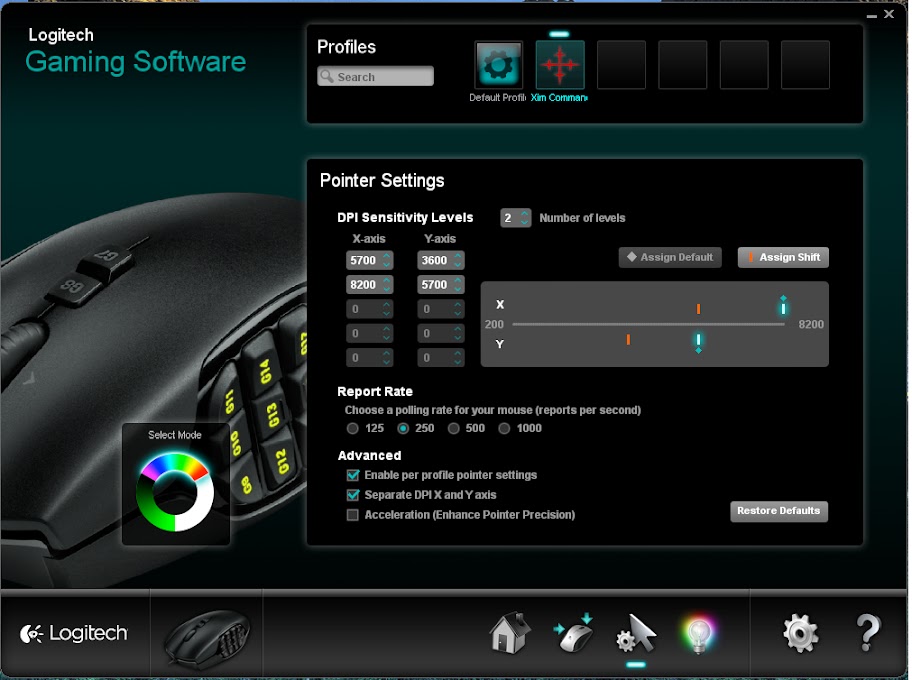Viewport: 912px width, 680px height.
Task: Click Restore Defaults
Action: click(x=779, y=511)
